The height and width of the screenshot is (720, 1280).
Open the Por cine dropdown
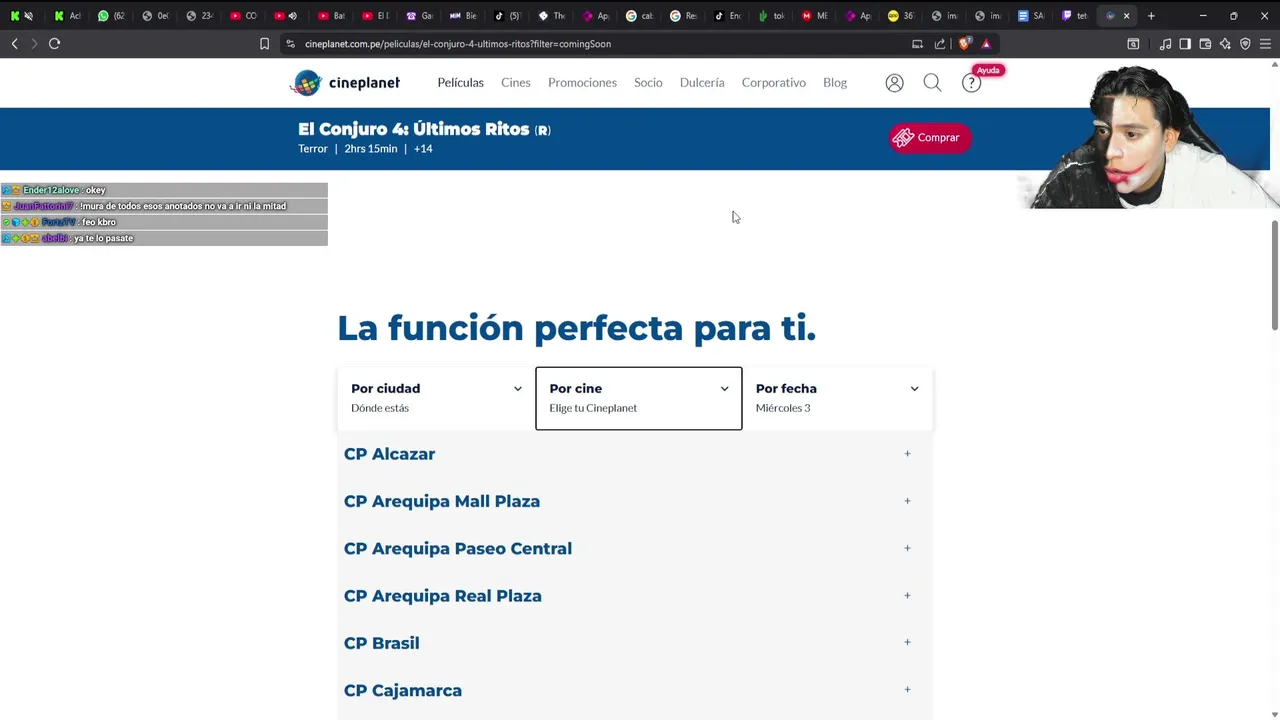639,398
